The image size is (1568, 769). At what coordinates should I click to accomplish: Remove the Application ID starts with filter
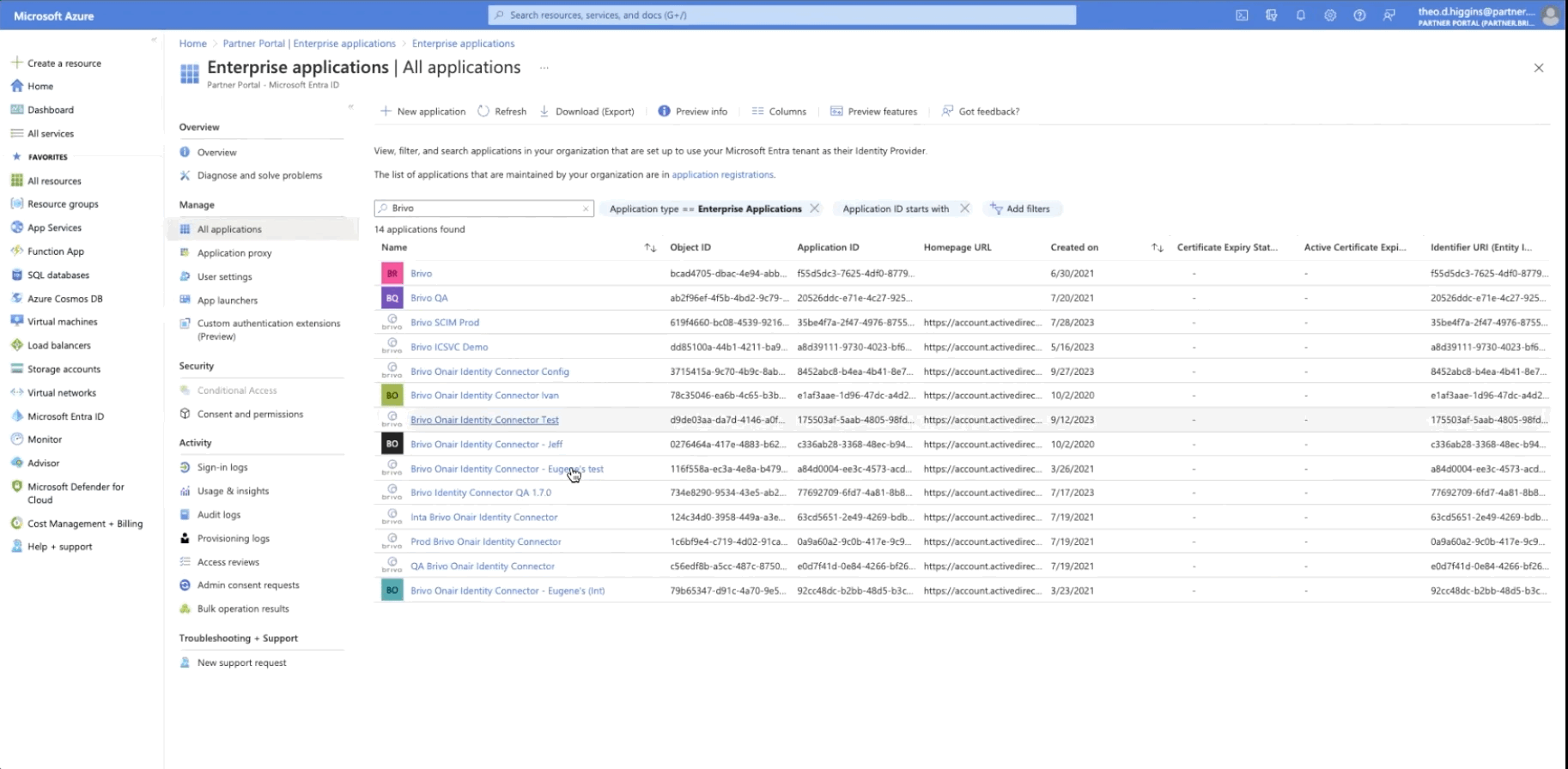965,209
